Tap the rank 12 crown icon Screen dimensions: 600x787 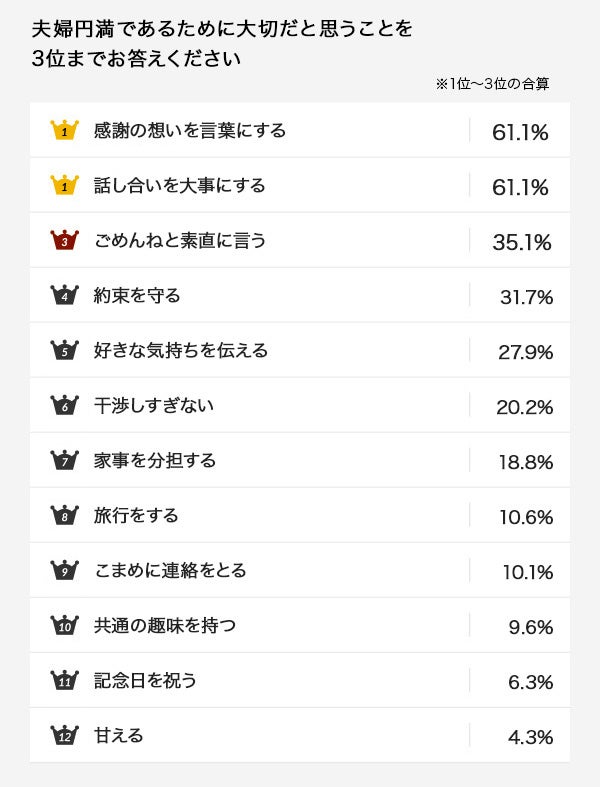click(x=64, y=735)
